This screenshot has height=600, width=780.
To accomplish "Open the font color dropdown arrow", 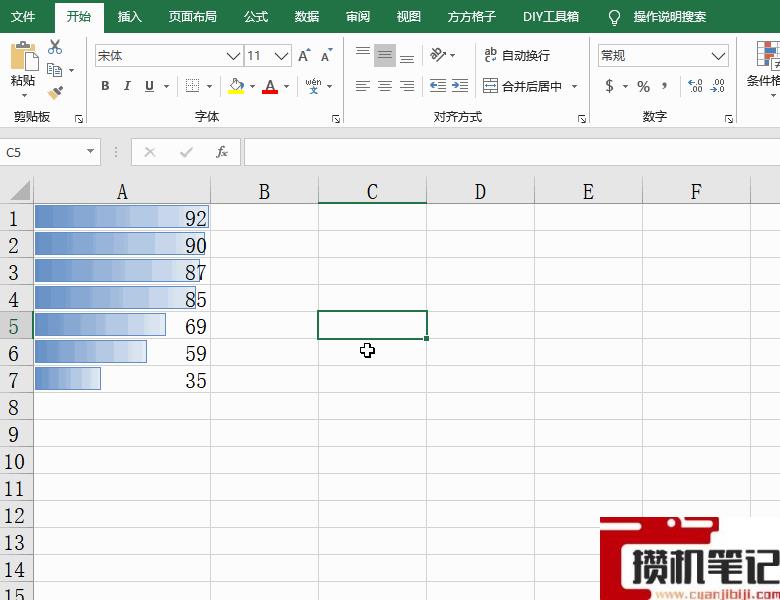I will point(287,87).
